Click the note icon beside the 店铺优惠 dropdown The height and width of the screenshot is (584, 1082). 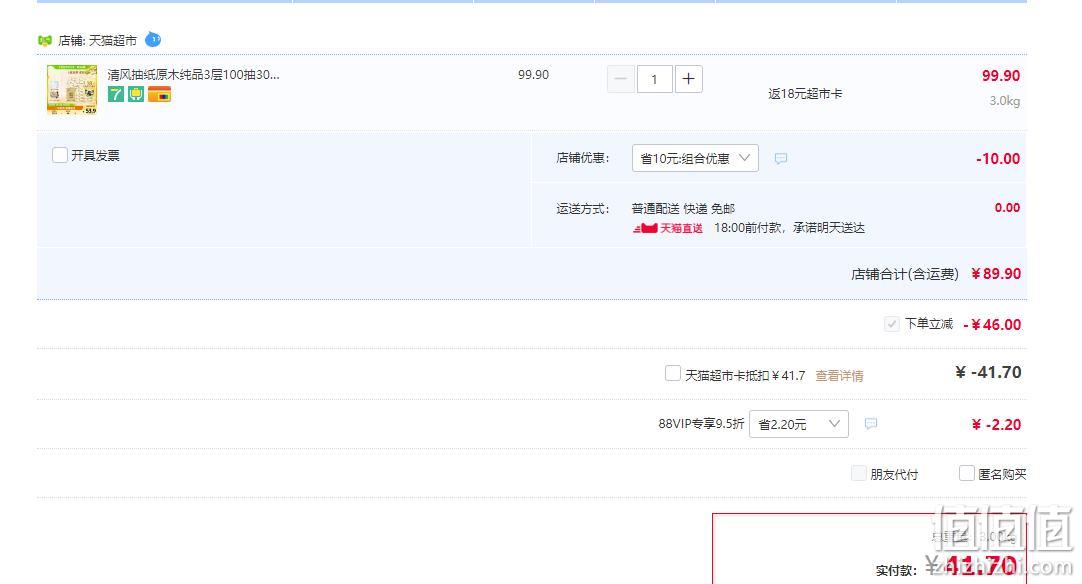(780, 159)
